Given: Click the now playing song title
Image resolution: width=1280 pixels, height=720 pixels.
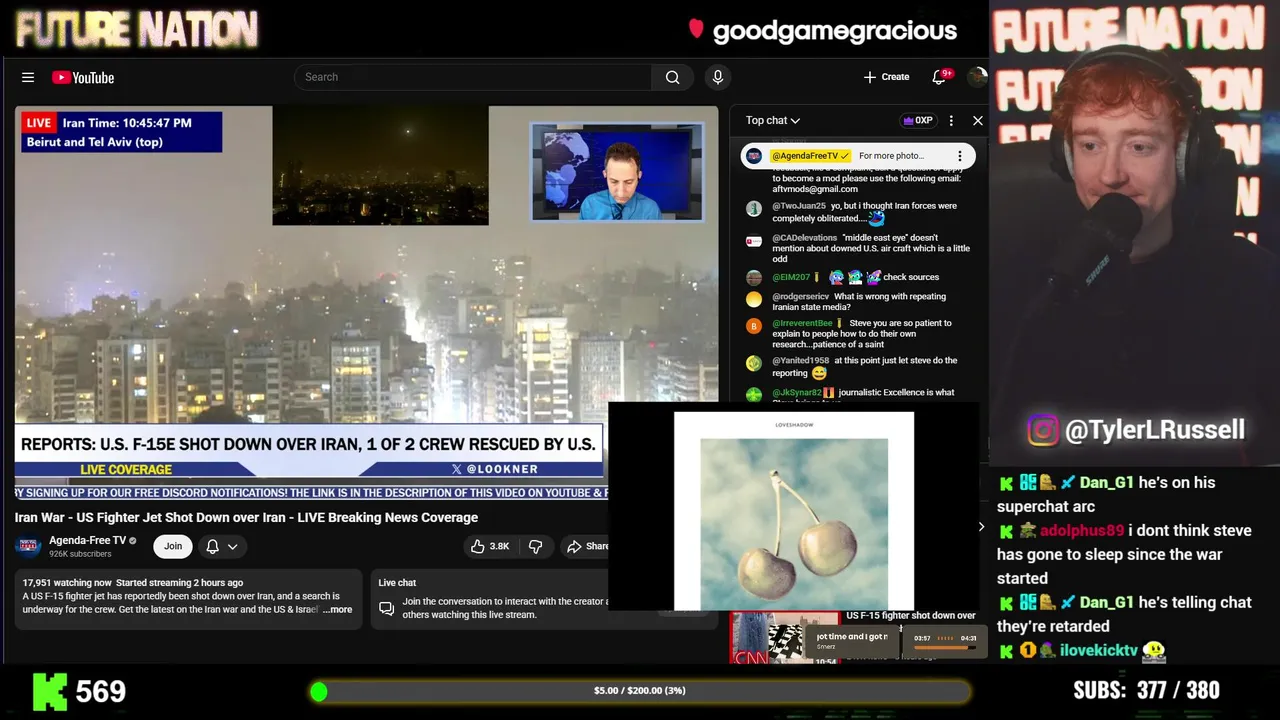Looking at the screenshot, I should point(851,637).
